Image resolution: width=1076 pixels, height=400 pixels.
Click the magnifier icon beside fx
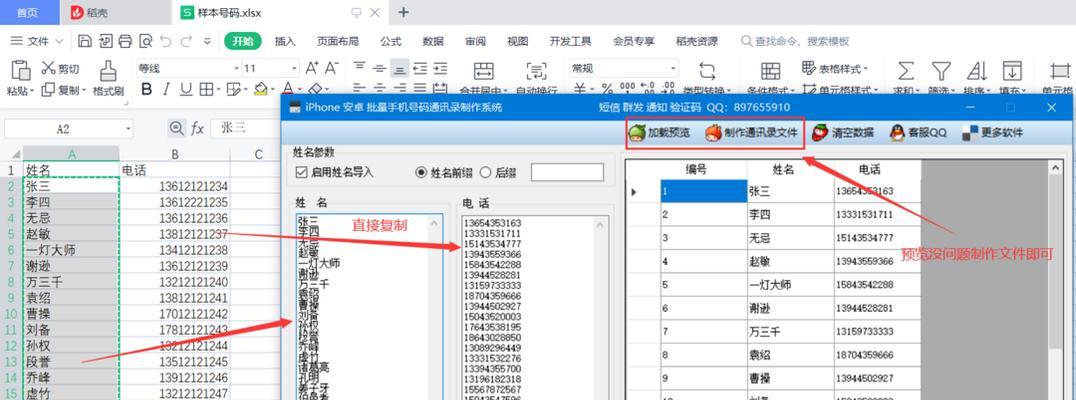176,128
